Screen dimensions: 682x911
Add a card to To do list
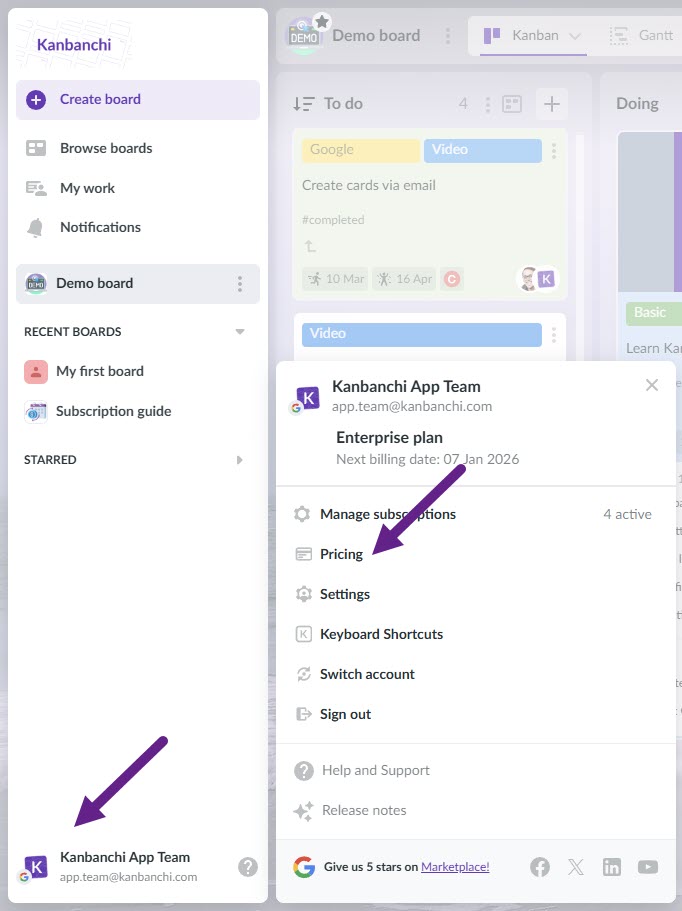[551, 104]
